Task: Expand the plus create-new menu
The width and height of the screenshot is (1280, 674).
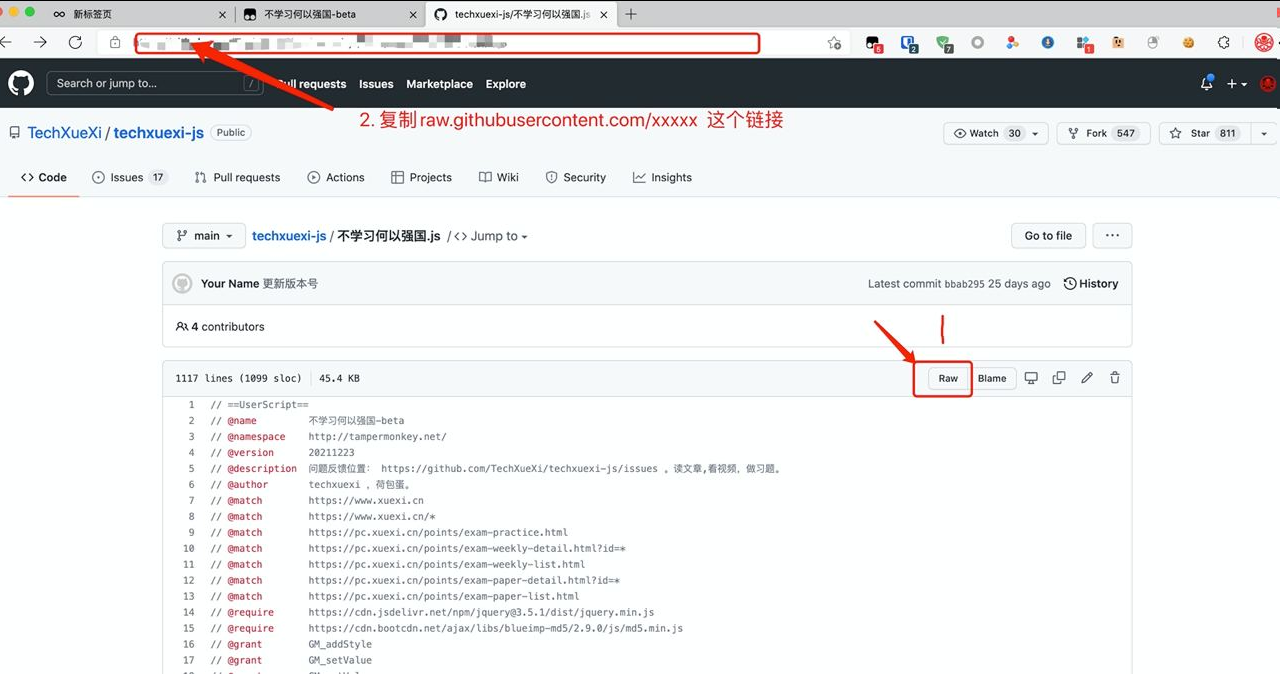Action: [x=1237, y=84]
